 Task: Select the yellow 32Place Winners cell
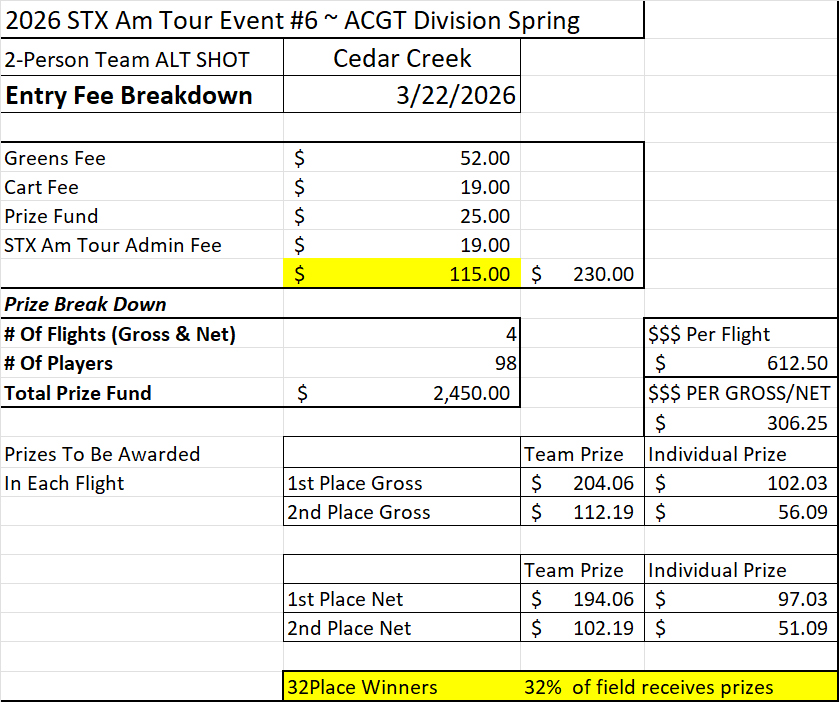pyautogui.click(x=362, y=687)
